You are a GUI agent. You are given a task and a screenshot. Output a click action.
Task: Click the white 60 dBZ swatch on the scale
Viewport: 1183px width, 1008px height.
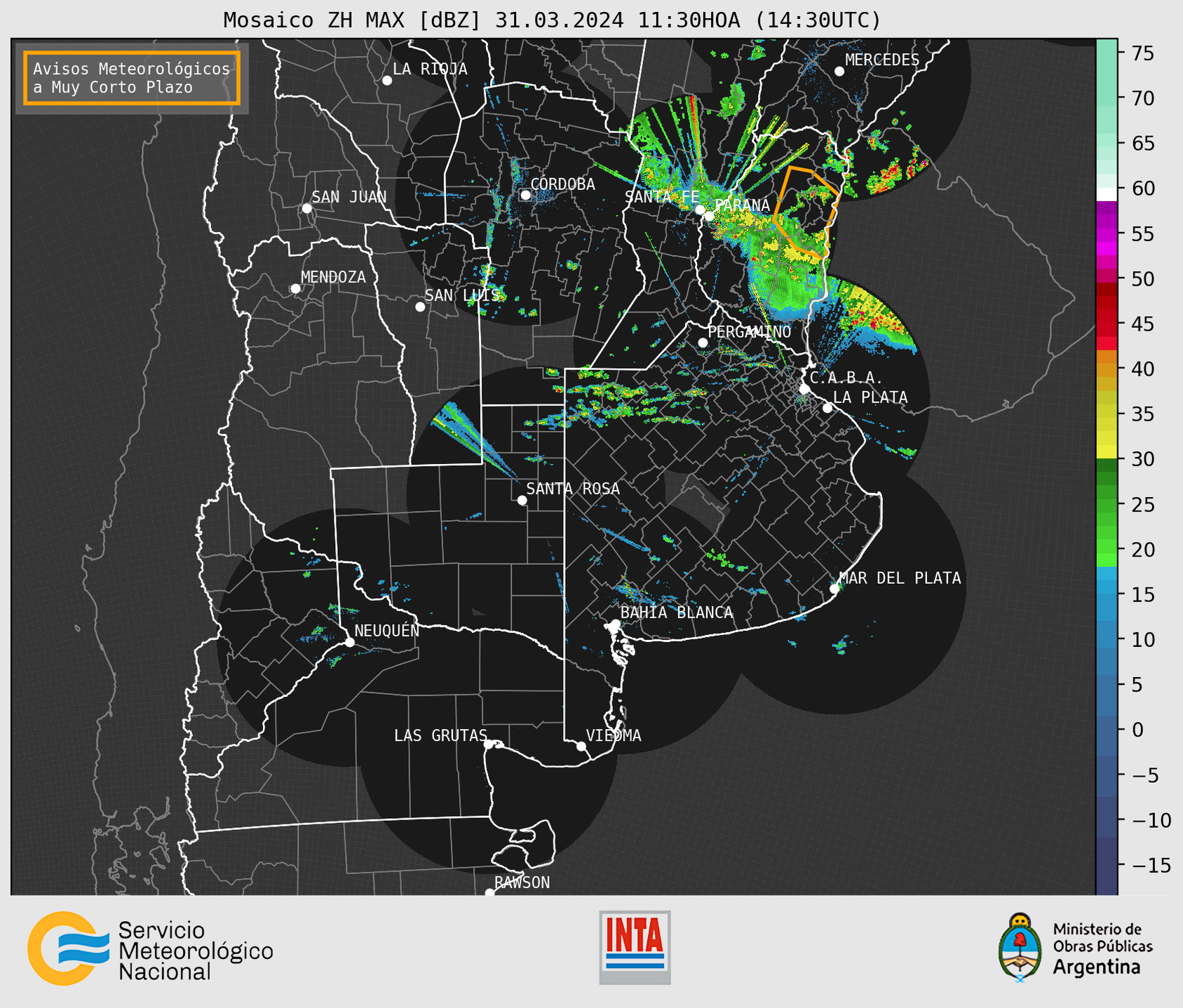pos(1107,194)
